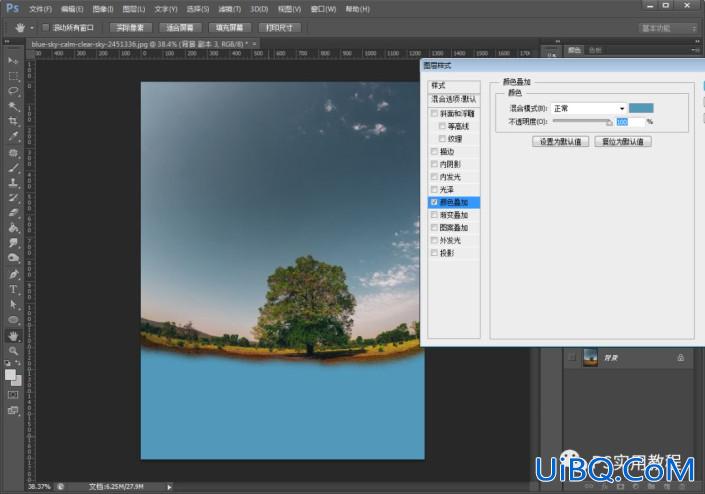This screenshot has width=705, height=494.
Task: Click 不透明度 slider handle
Action: [609, 122]
